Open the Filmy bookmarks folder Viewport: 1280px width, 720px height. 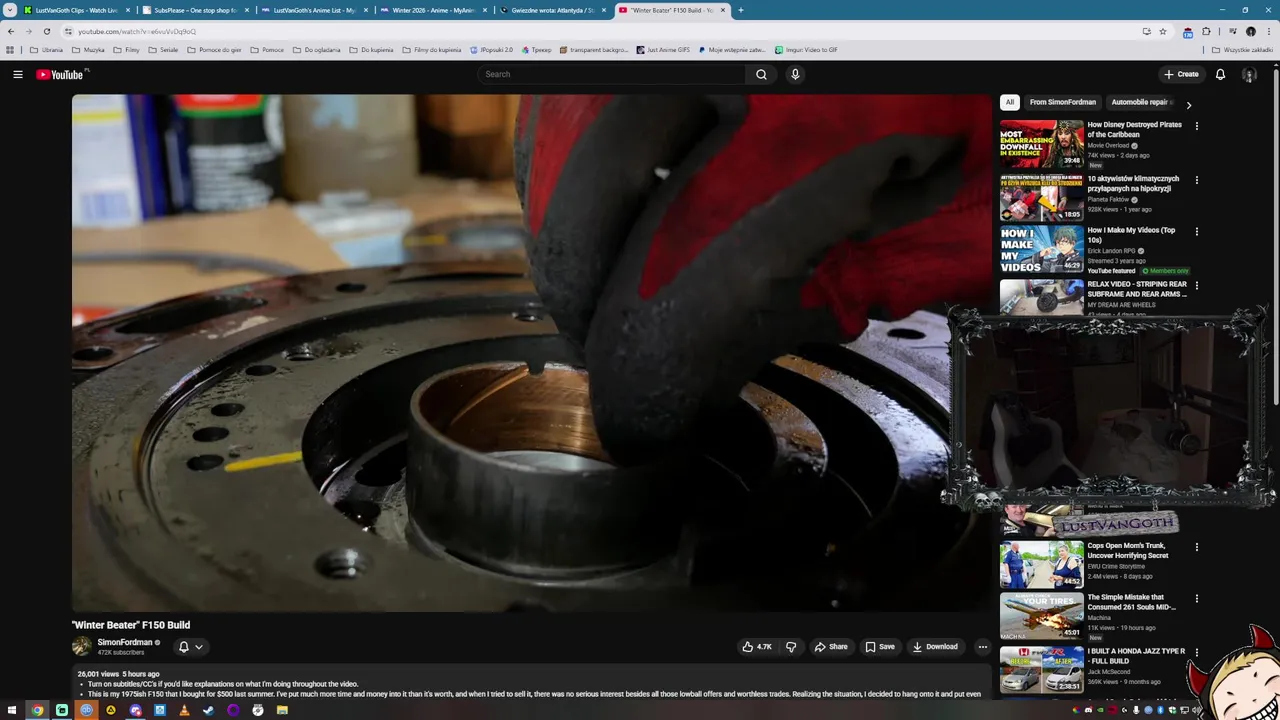[127, 50]
